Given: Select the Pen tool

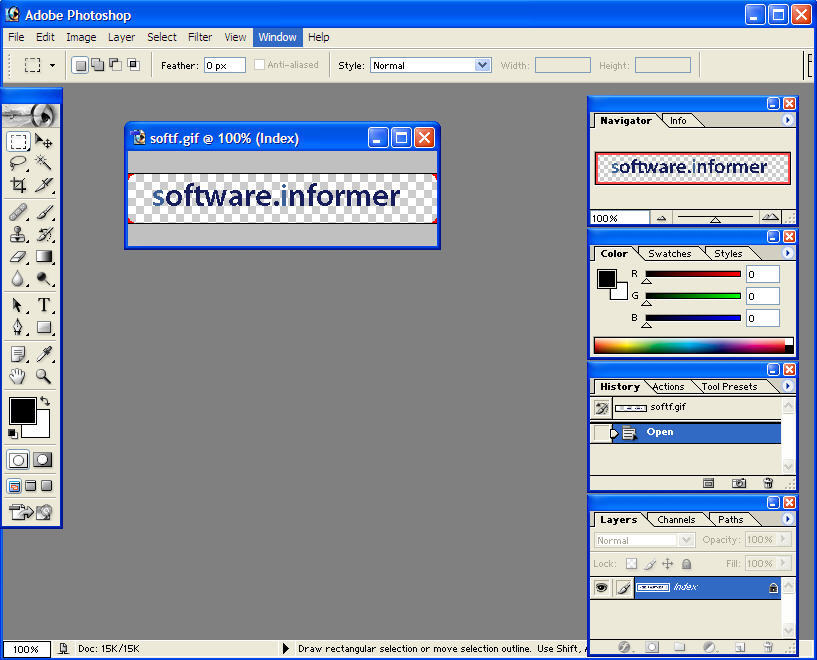Looking at the screenshot, I should point(18,327).
